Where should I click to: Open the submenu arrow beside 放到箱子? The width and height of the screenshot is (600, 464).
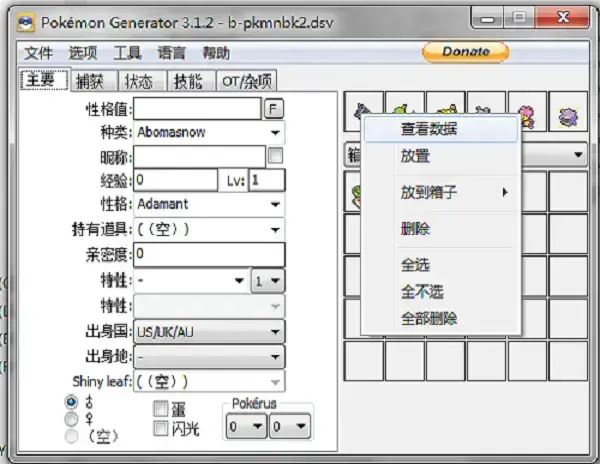505,192
